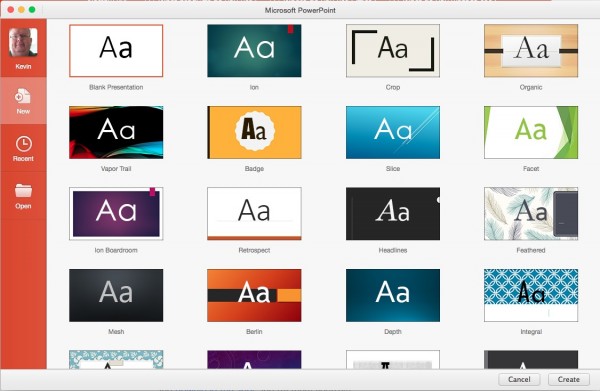
Task: Select the New document sidebar icon
Action: (x=23, y=96)
